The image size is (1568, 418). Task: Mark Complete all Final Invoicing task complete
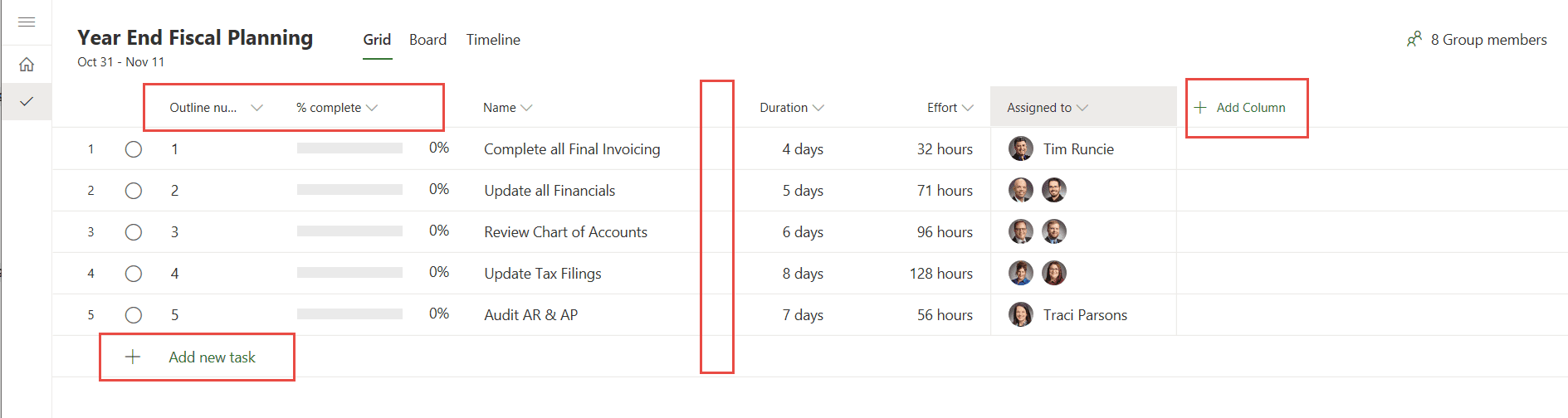(134, 149)
